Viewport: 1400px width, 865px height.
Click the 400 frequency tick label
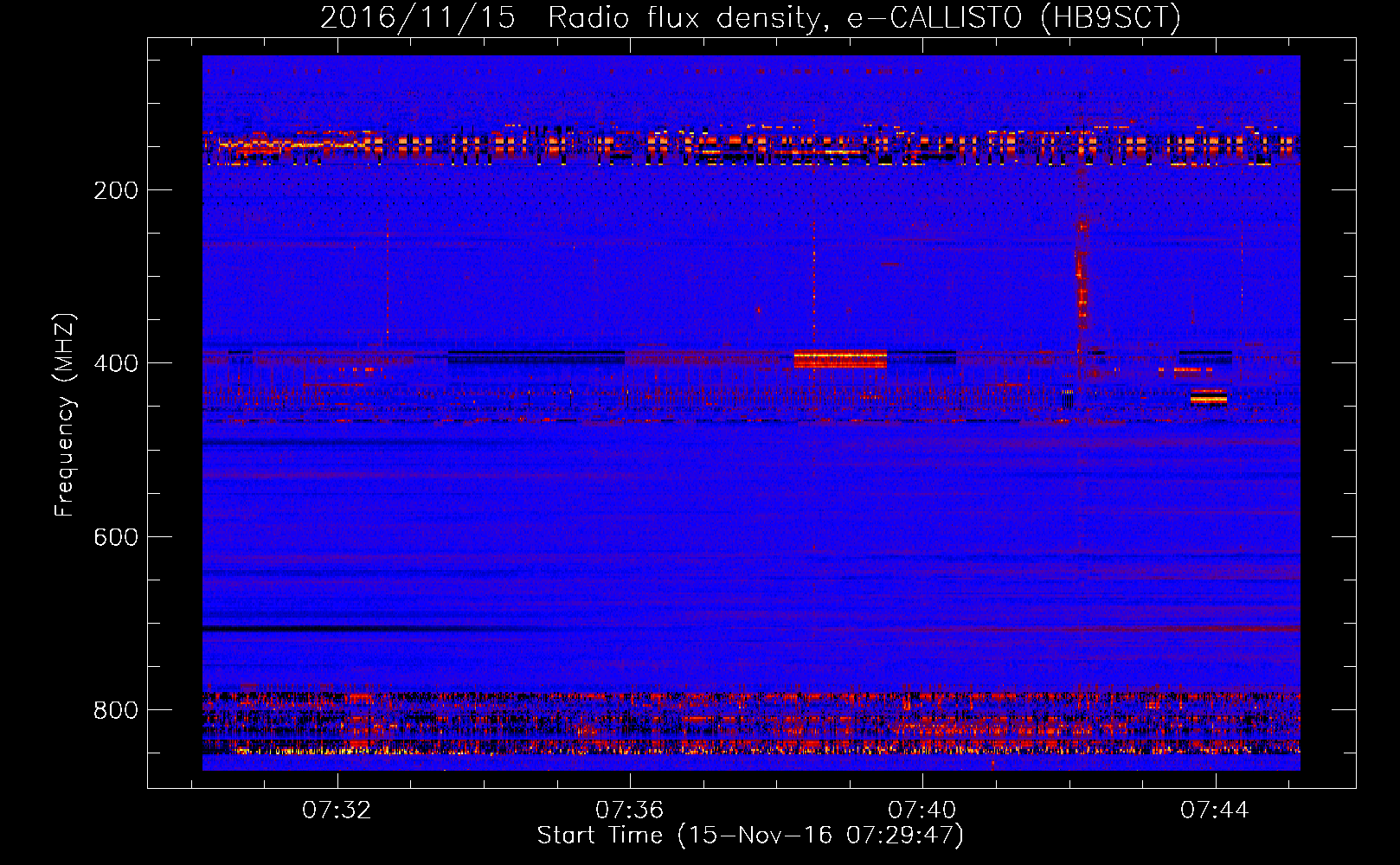pyautogui.click(x=116, y=363)
